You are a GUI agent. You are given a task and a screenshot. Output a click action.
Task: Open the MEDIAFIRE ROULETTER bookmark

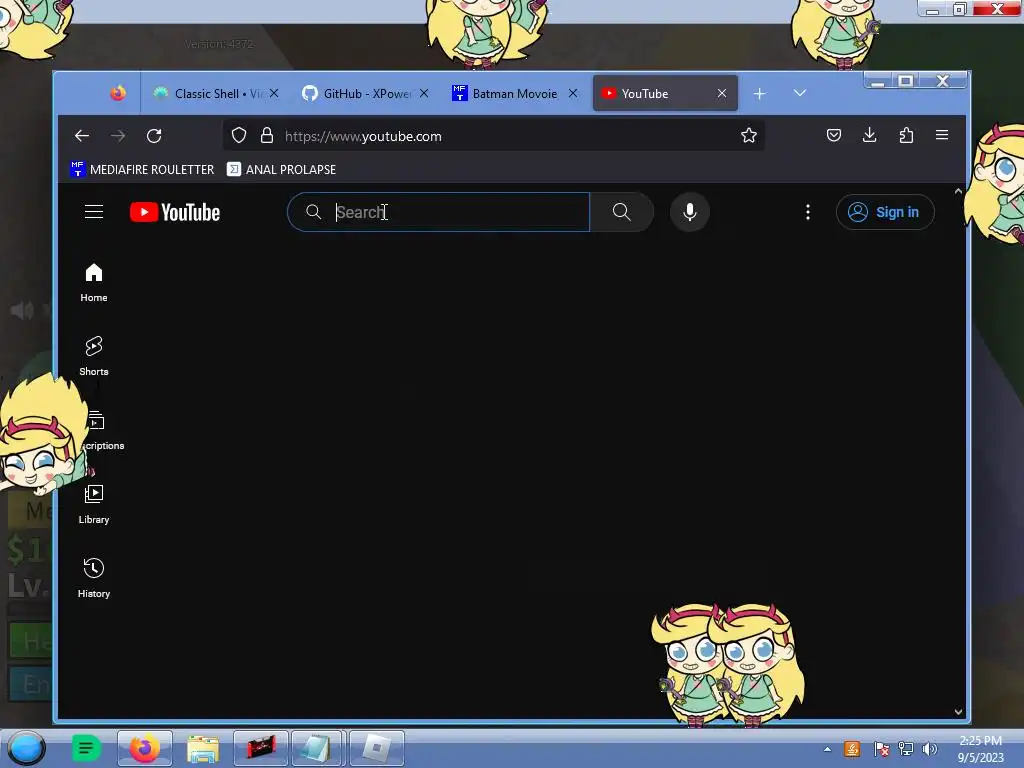tap(142, 169)
